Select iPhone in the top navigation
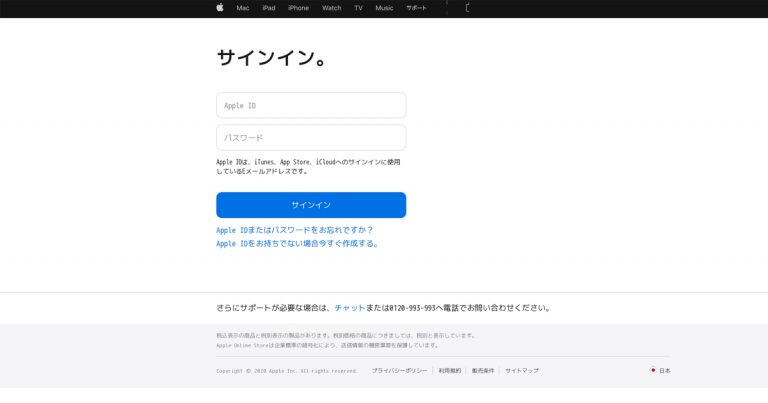768x403 pixels. (298, 8)
